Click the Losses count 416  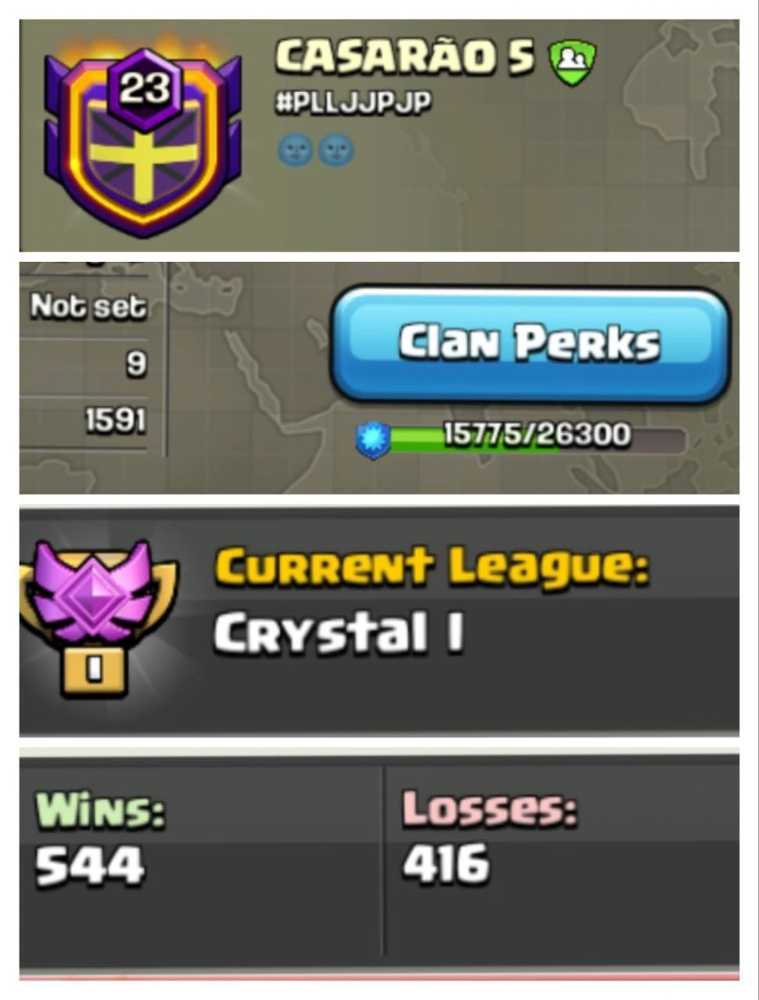[446, 864]
